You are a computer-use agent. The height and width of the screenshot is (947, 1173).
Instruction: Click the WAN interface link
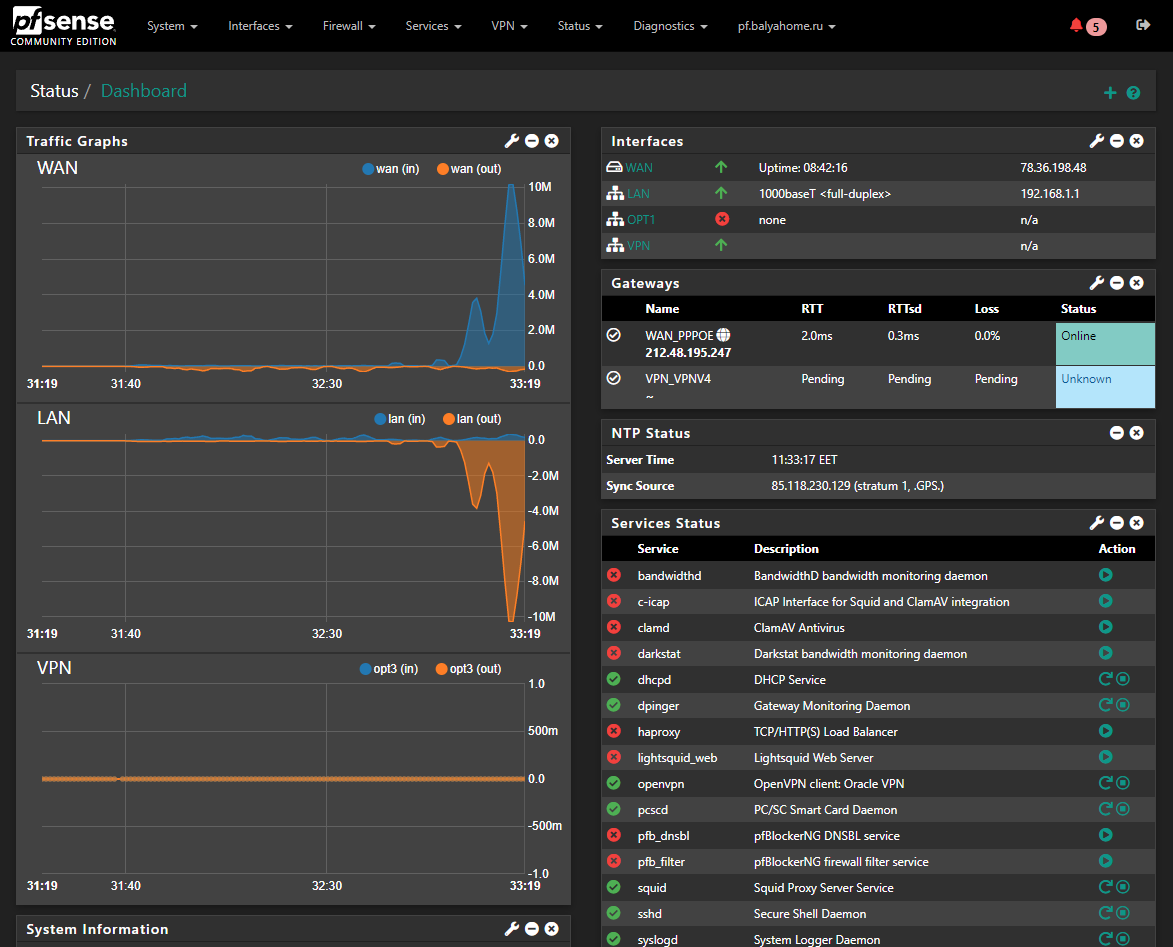point(639,168)
